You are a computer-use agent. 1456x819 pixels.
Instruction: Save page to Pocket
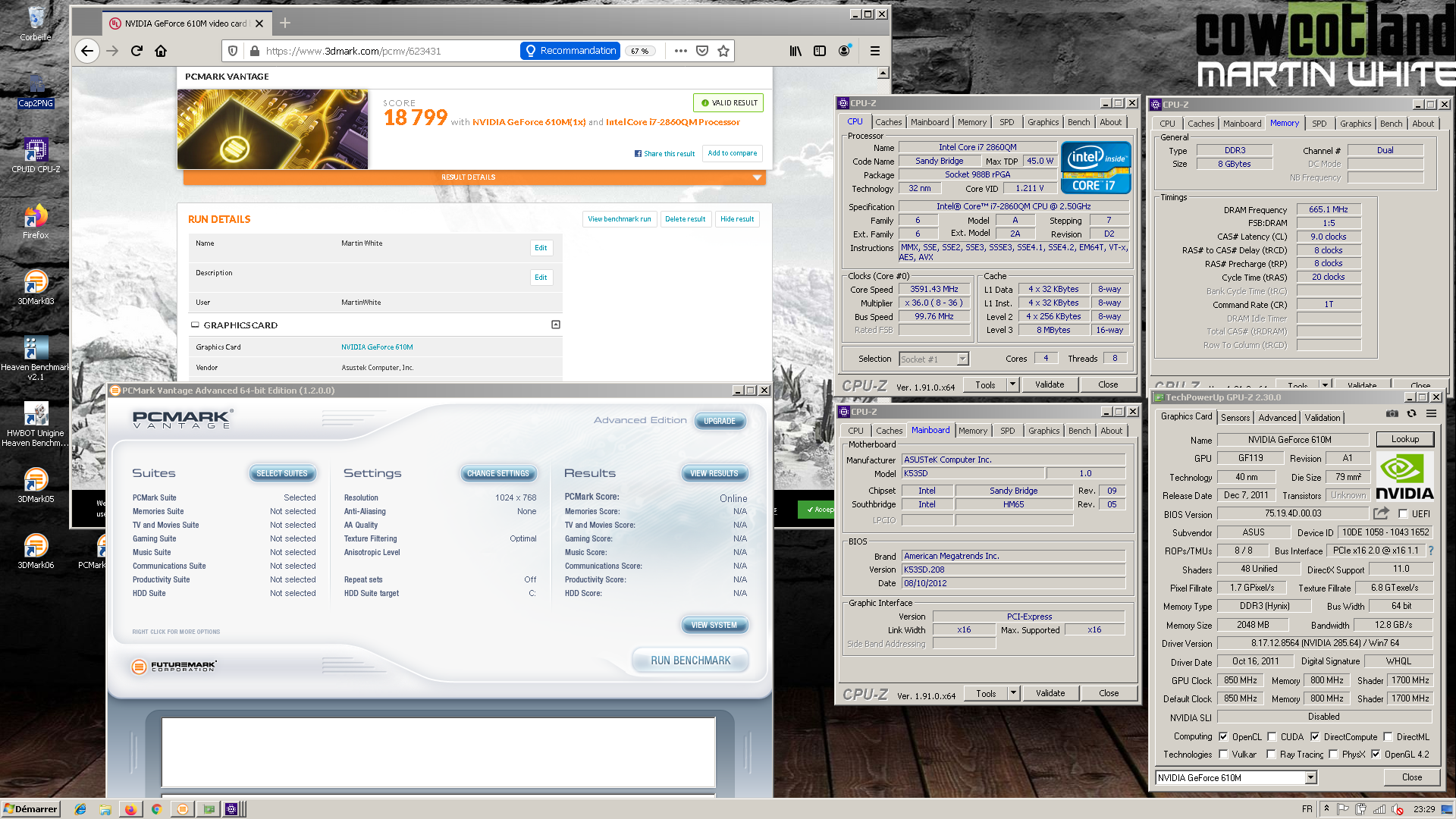coord(702,51)
